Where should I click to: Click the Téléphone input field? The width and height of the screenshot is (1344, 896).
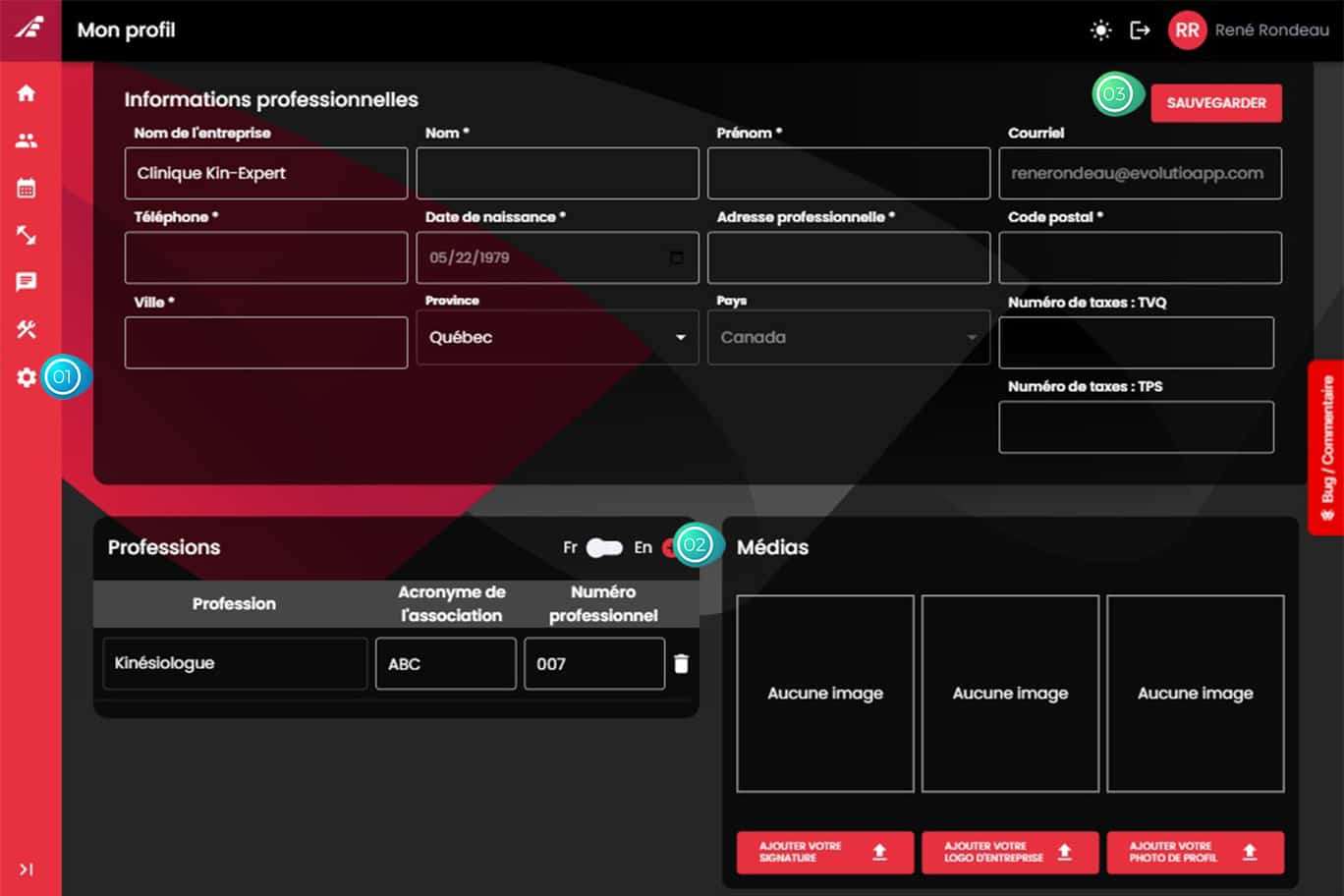pyautogui.click(x=266, y=257)
